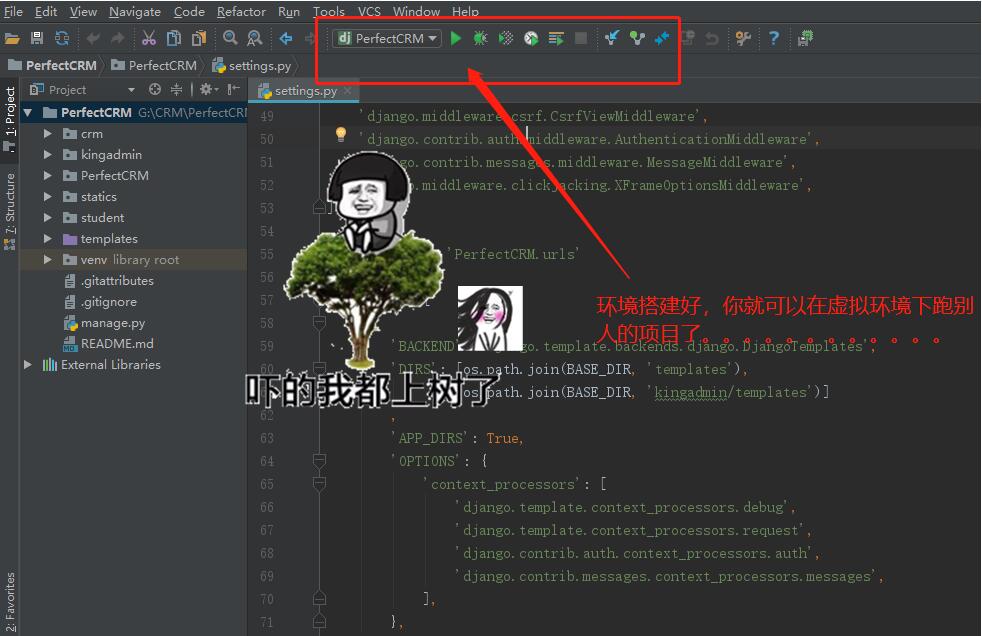Open the File menu
Viewport: 982px width, 636px height.
coord(13,11)
